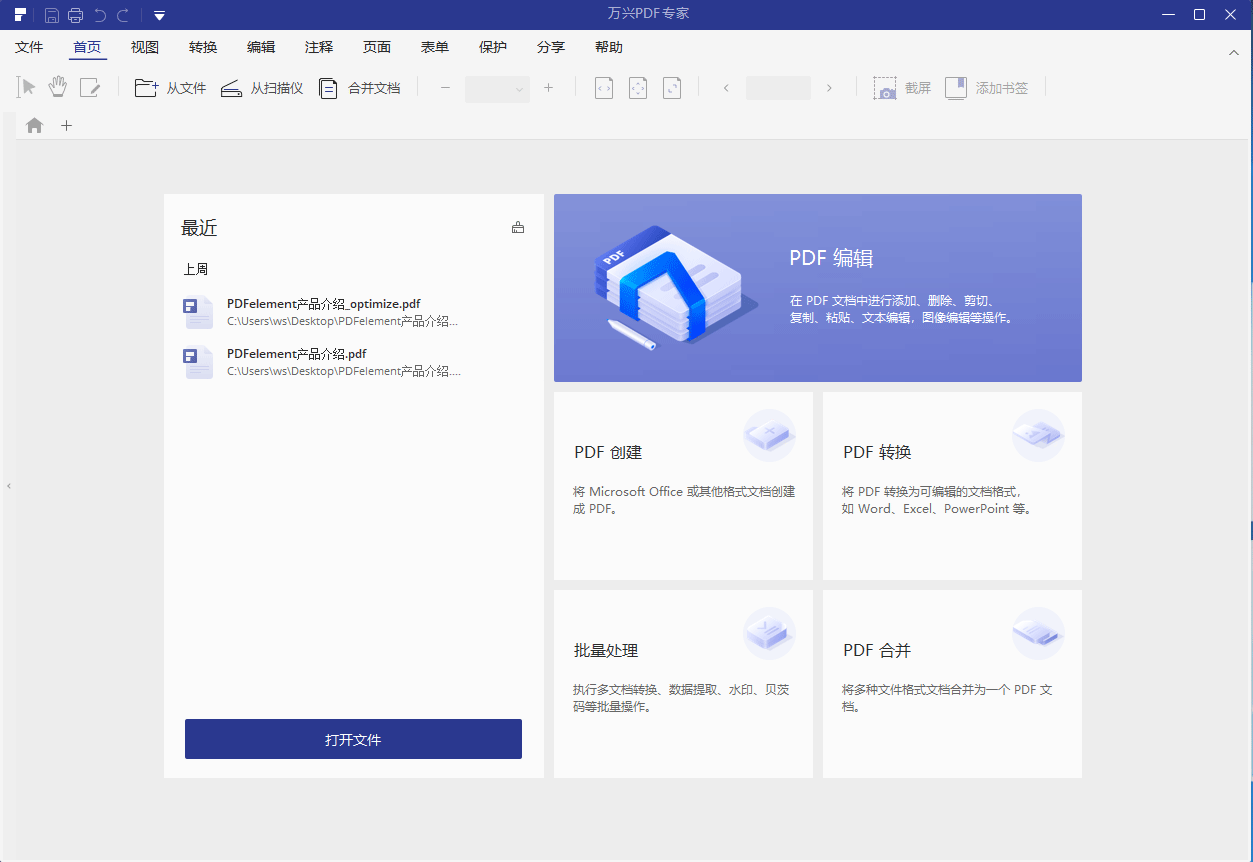This screenshot has height=862, width=1253.
Task: Expand the left side panel arrow
Action: click(9, 486)
